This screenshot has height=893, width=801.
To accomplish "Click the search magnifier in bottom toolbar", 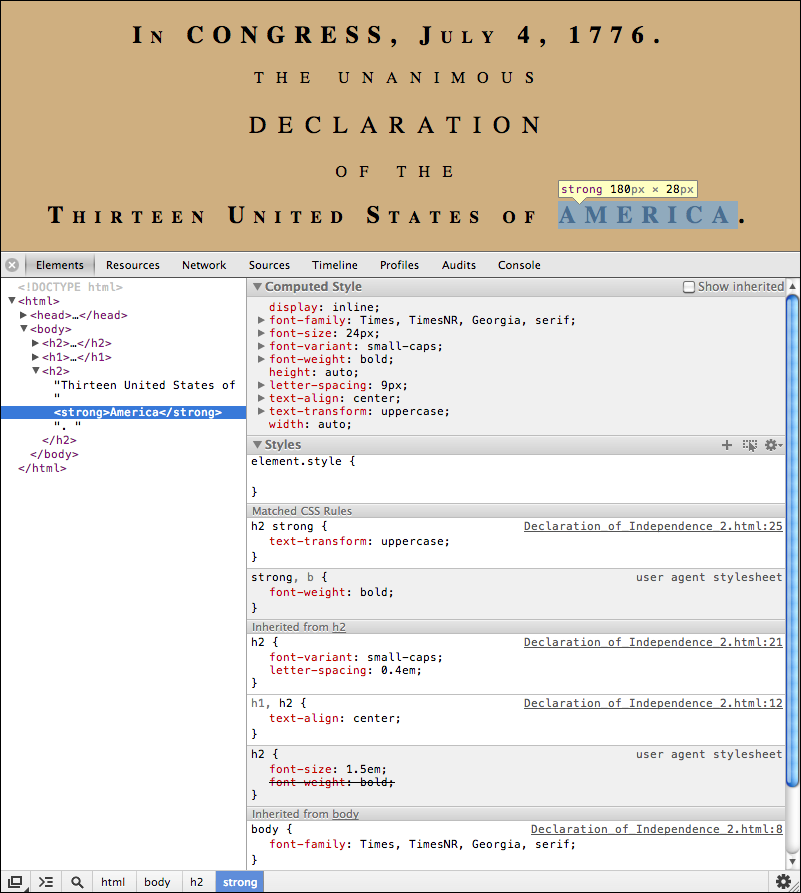I will [x=77, y=881].
